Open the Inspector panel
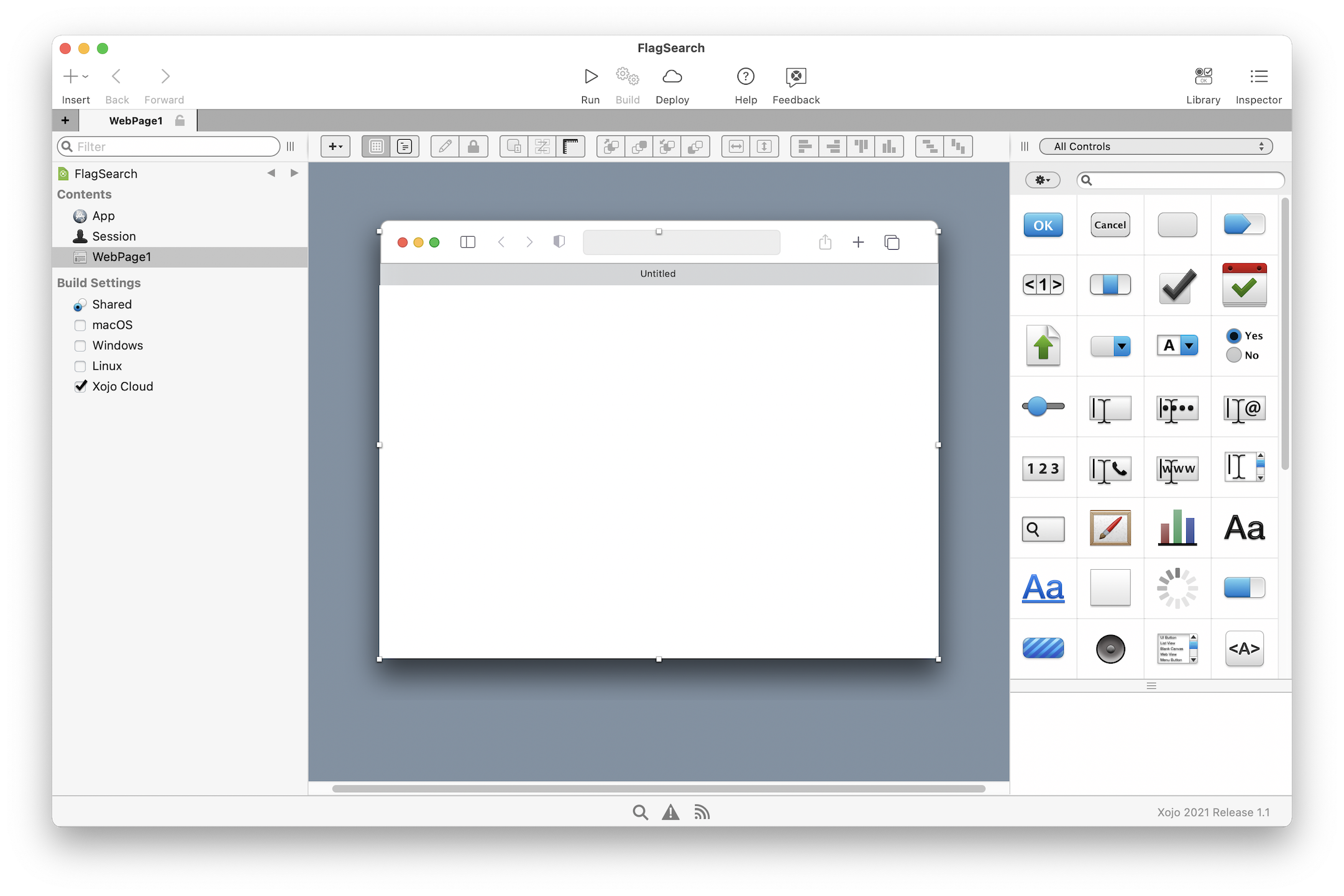 1258,77
